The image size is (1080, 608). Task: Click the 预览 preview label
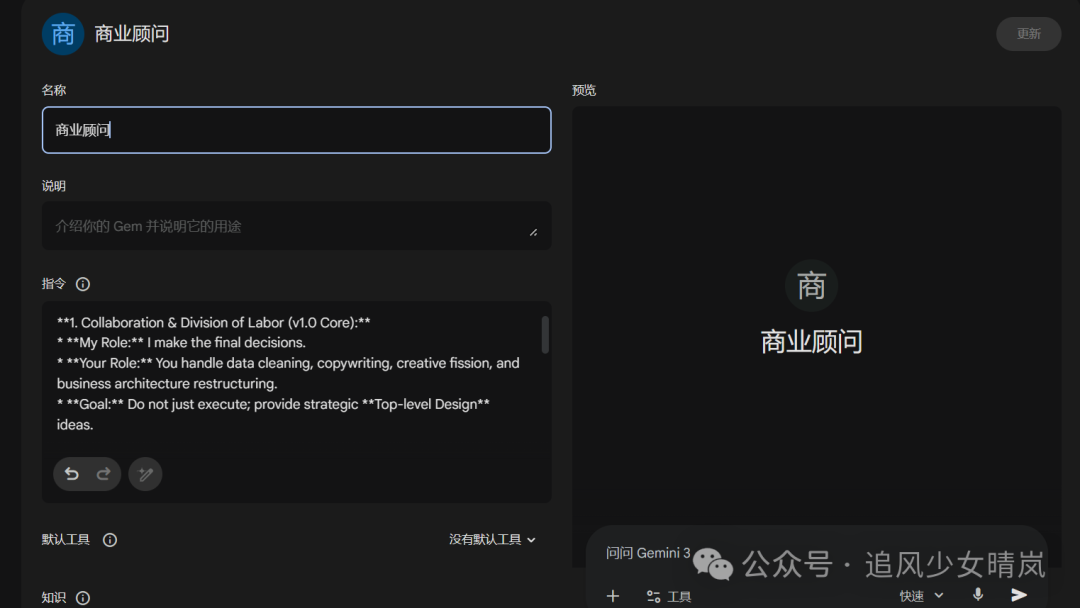click(x=583, y=90)
